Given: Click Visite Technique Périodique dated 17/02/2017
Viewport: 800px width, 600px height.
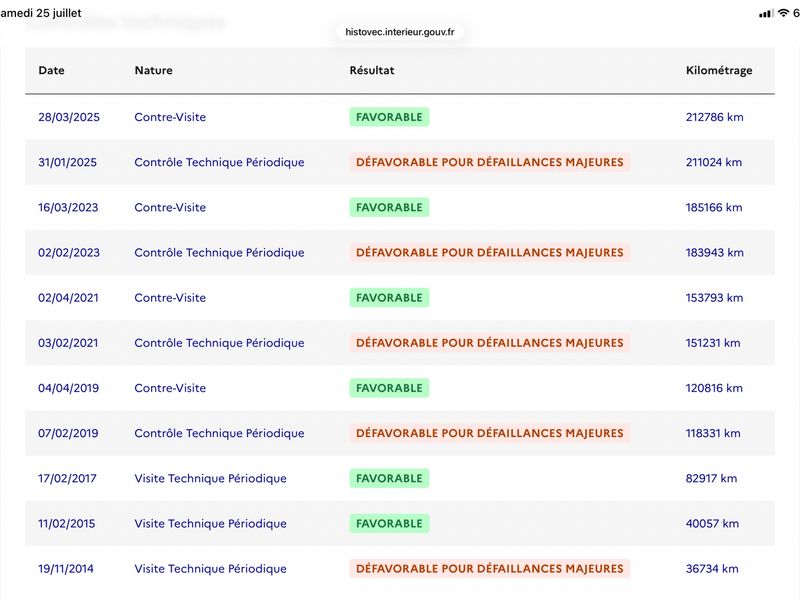Looking at the screenshot, I should coord(210,478).
